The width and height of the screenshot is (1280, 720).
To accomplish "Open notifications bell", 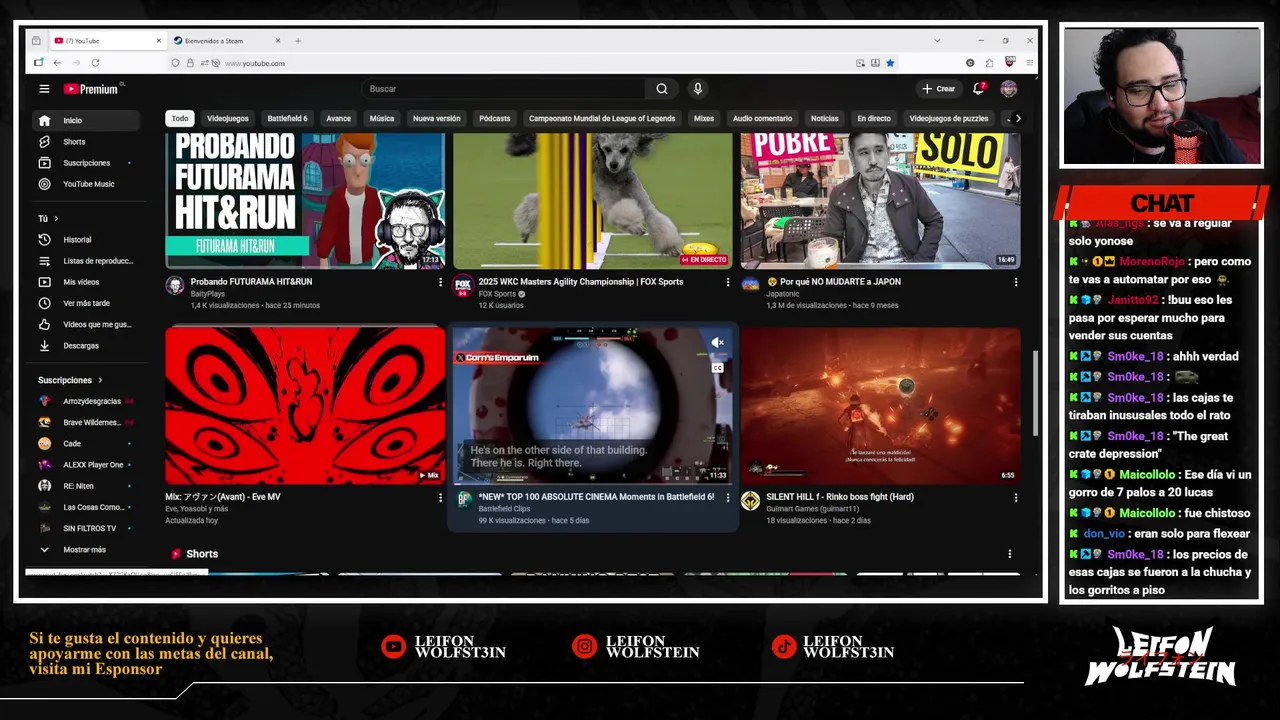I will pyautogui.click(x=979, y=89).
